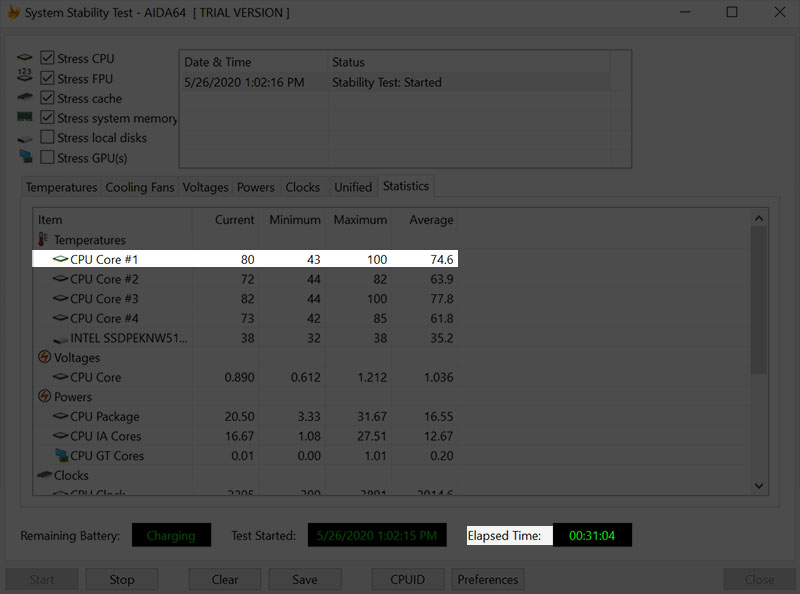800x594 pixels.
Task: Click the lightning icon of Voltages group
Action: pyautogui.click(x=44, y=356)
